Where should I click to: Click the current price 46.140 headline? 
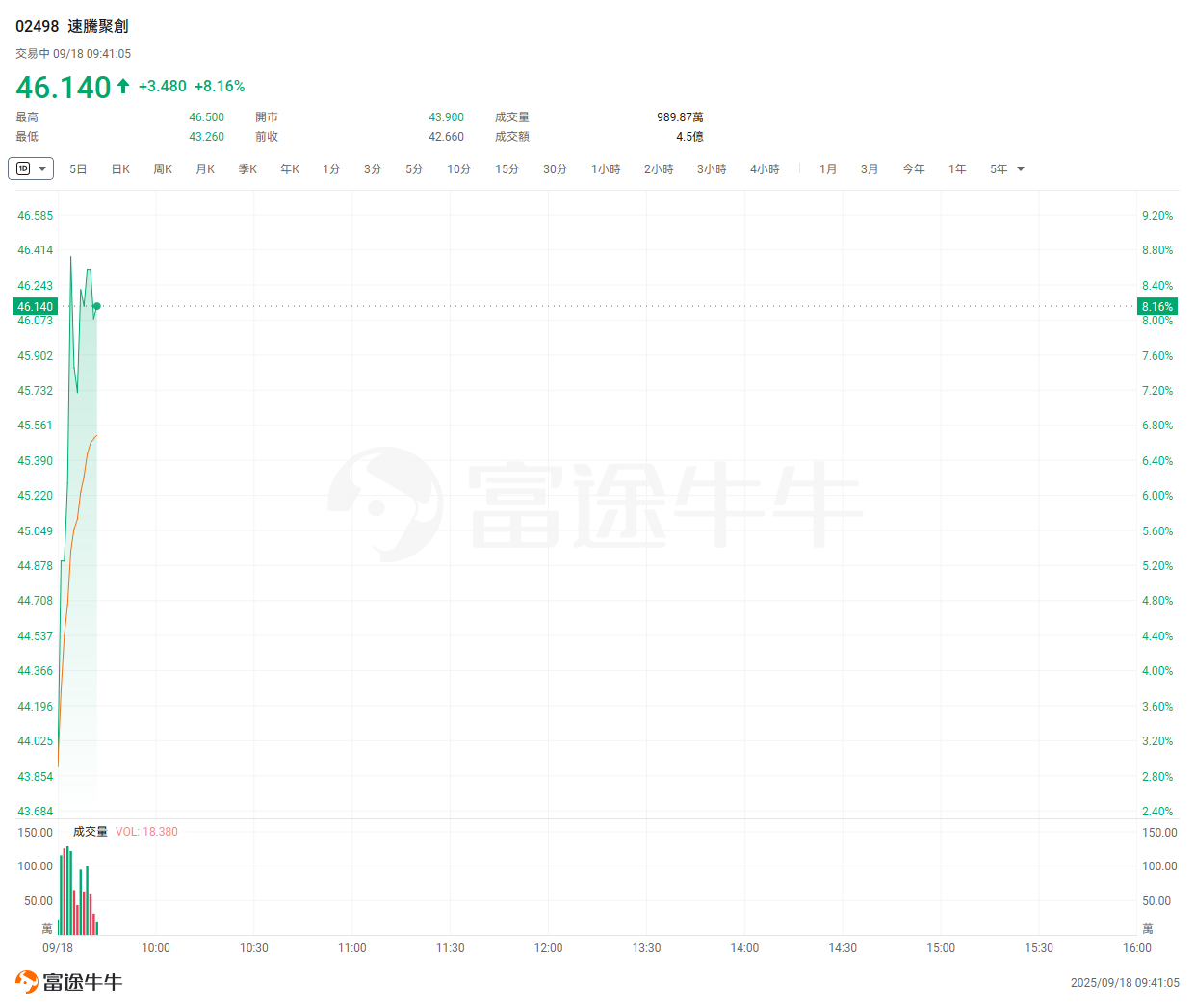coord(64,87)
